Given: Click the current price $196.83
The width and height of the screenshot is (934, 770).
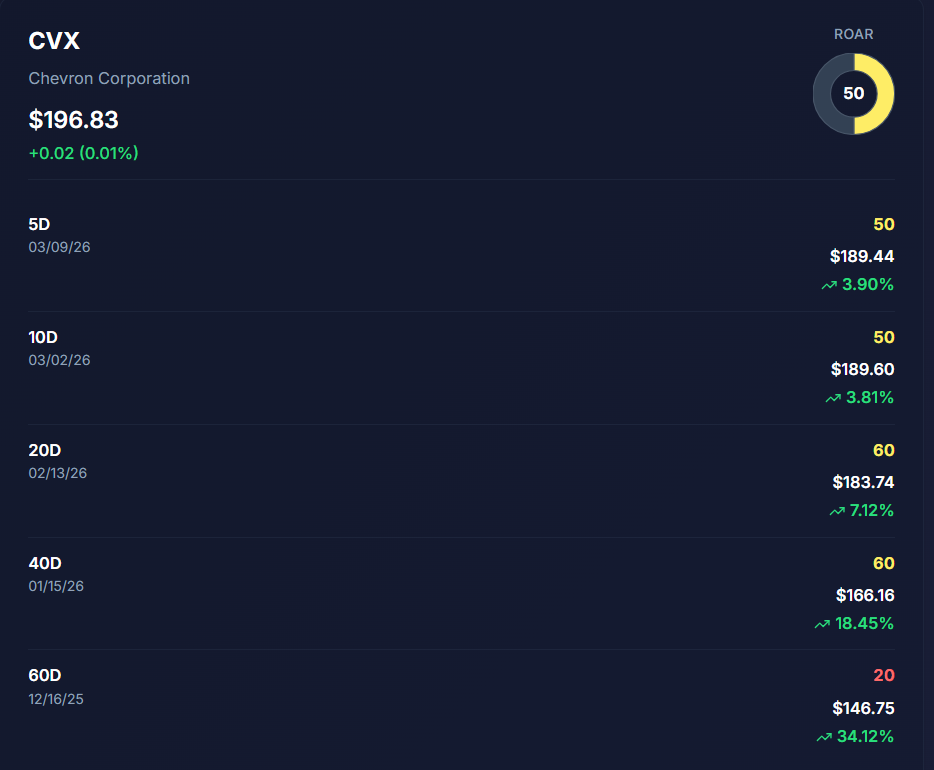Looking at the screenshot, I should [74, 120].
